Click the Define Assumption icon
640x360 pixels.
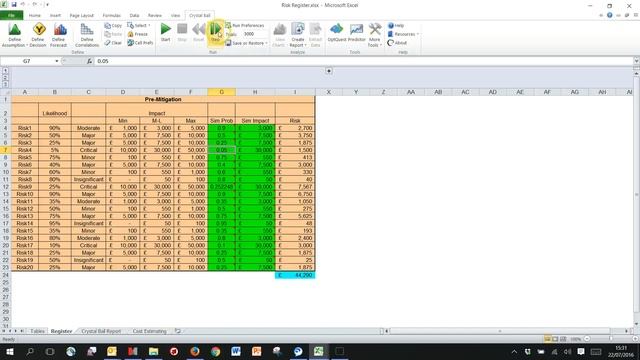(14, 35)
